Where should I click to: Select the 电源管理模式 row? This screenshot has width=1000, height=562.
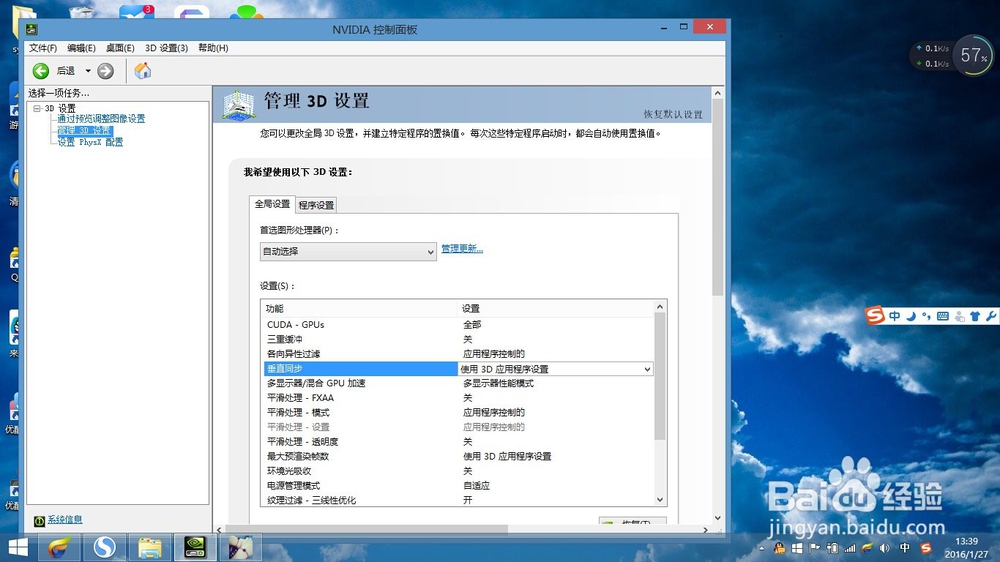tap(459, 486)
